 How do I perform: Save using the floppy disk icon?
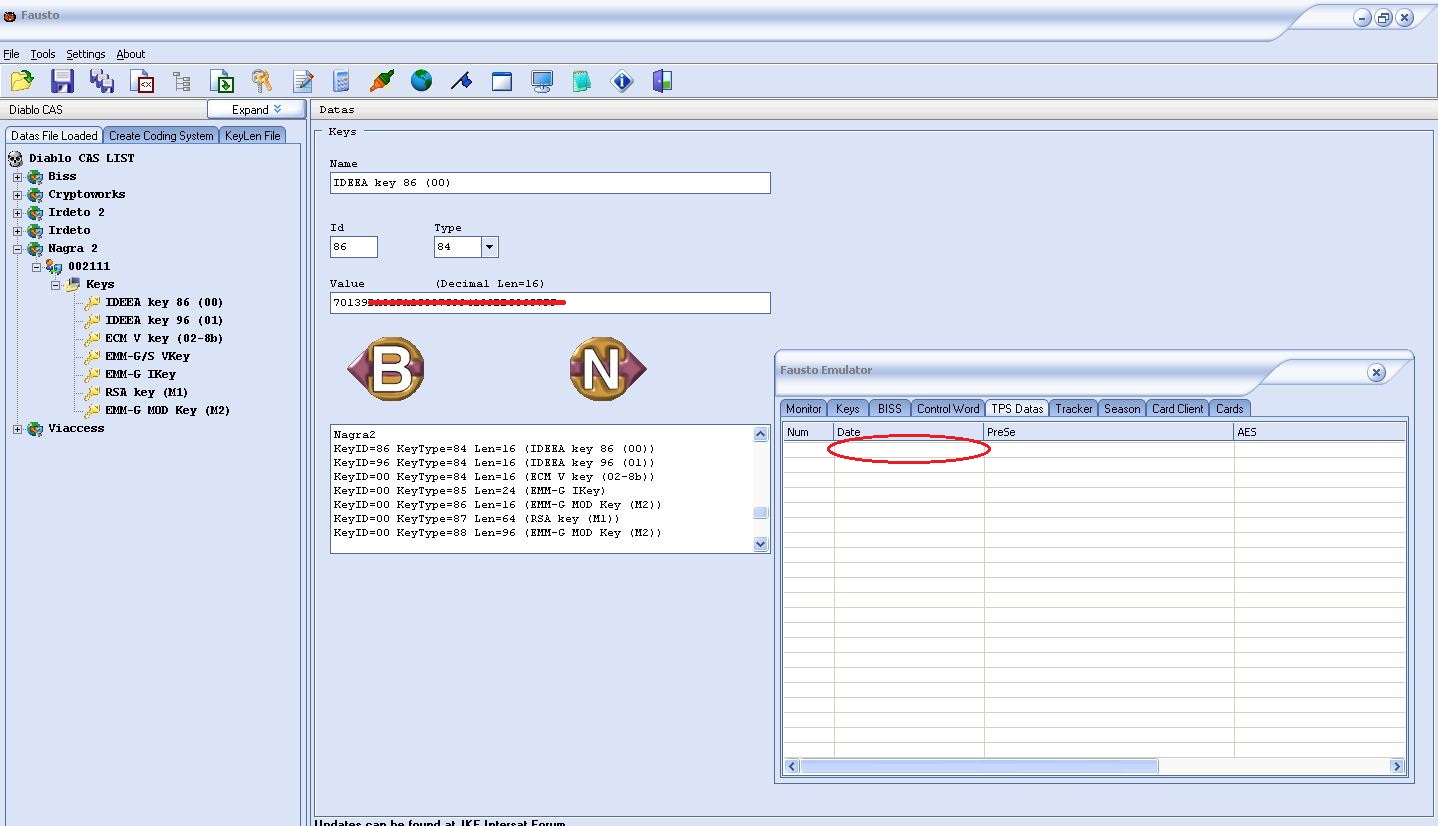pos(62,81)
